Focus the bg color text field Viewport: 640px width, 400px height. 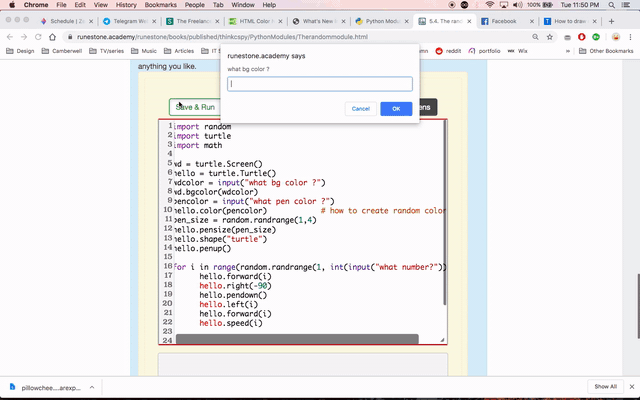[x=320, y=84]
